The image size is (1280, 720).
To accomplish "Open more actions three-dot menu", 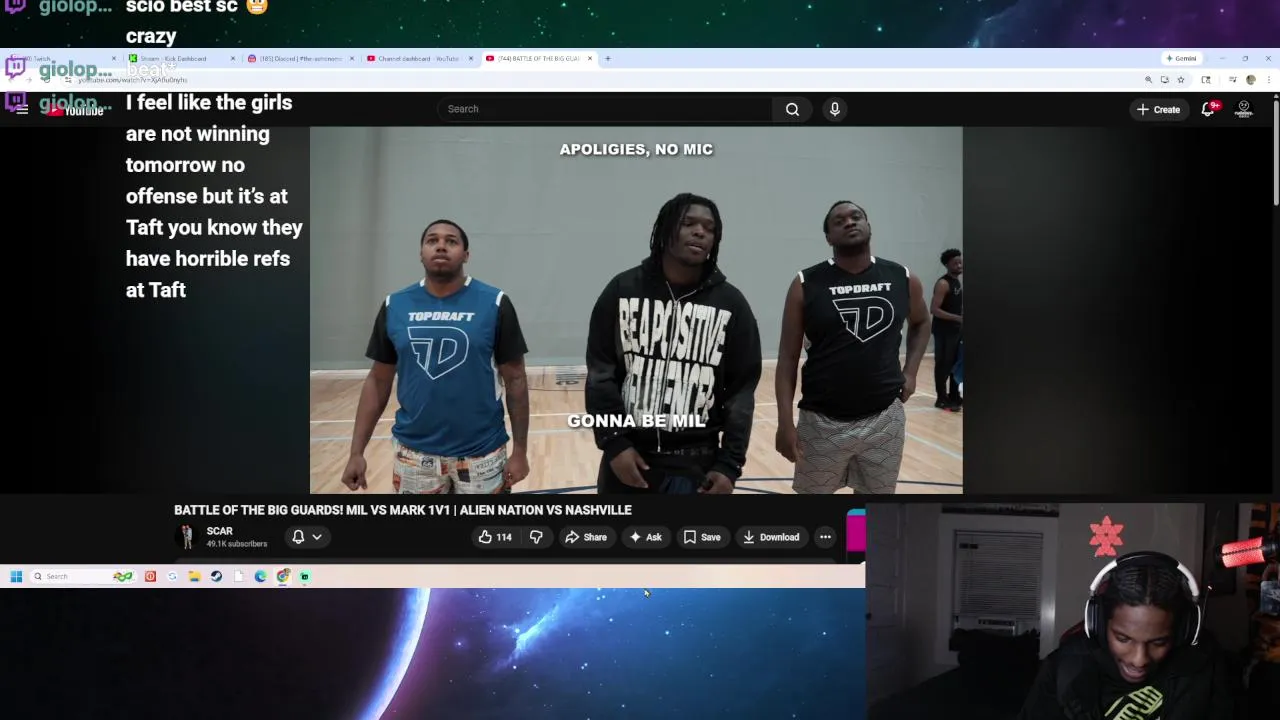I will pos(825,537).
